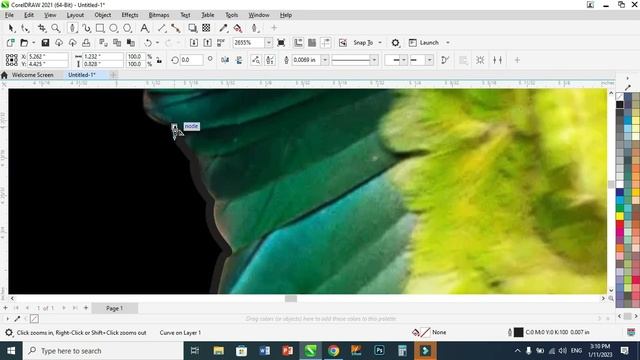
Task: Select the Transparency checkerboard tool
Action: pos(206,28)
